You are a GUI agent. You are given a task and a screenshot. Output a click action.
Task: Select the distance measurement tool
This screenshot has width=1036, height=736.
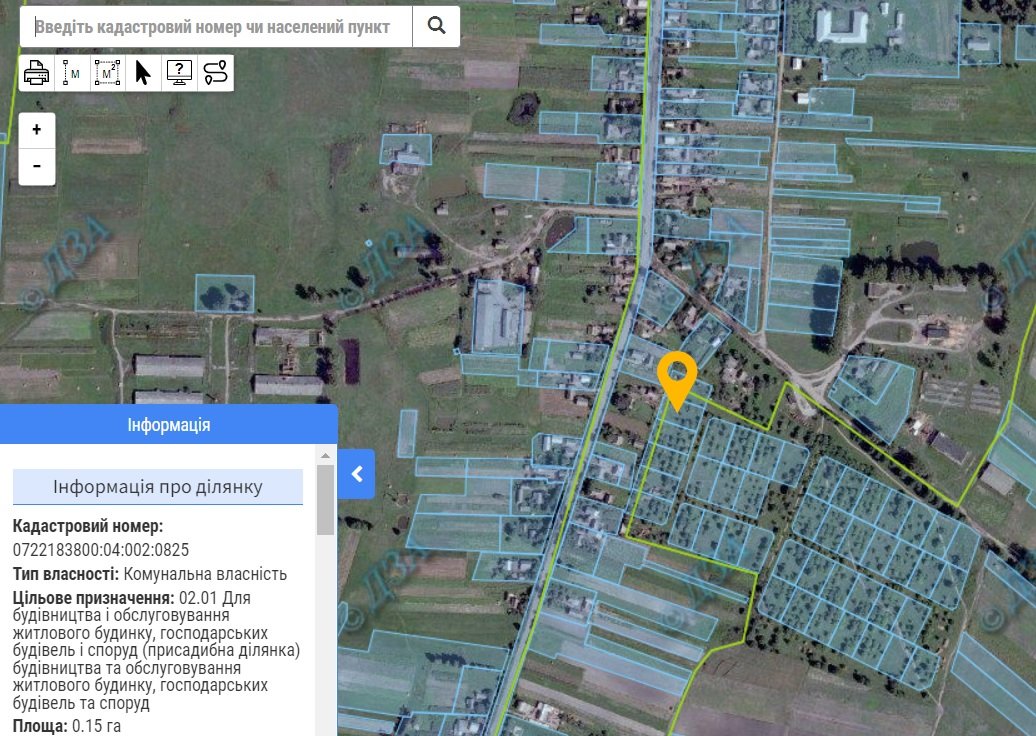[x=72, y=73]
